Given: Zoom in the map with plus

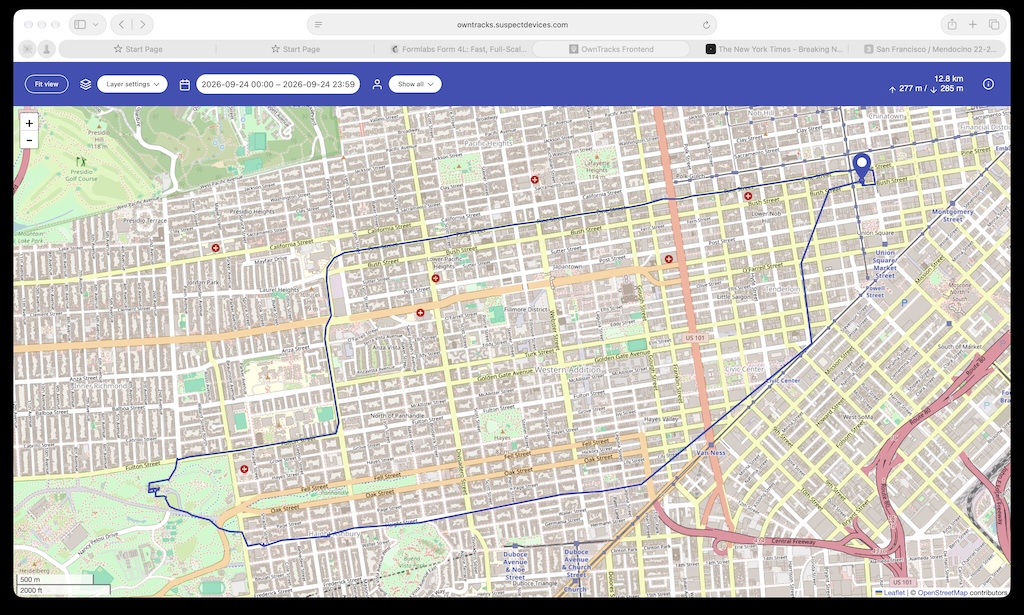Looking at the screenshot, I should click(x=29, y=123).
